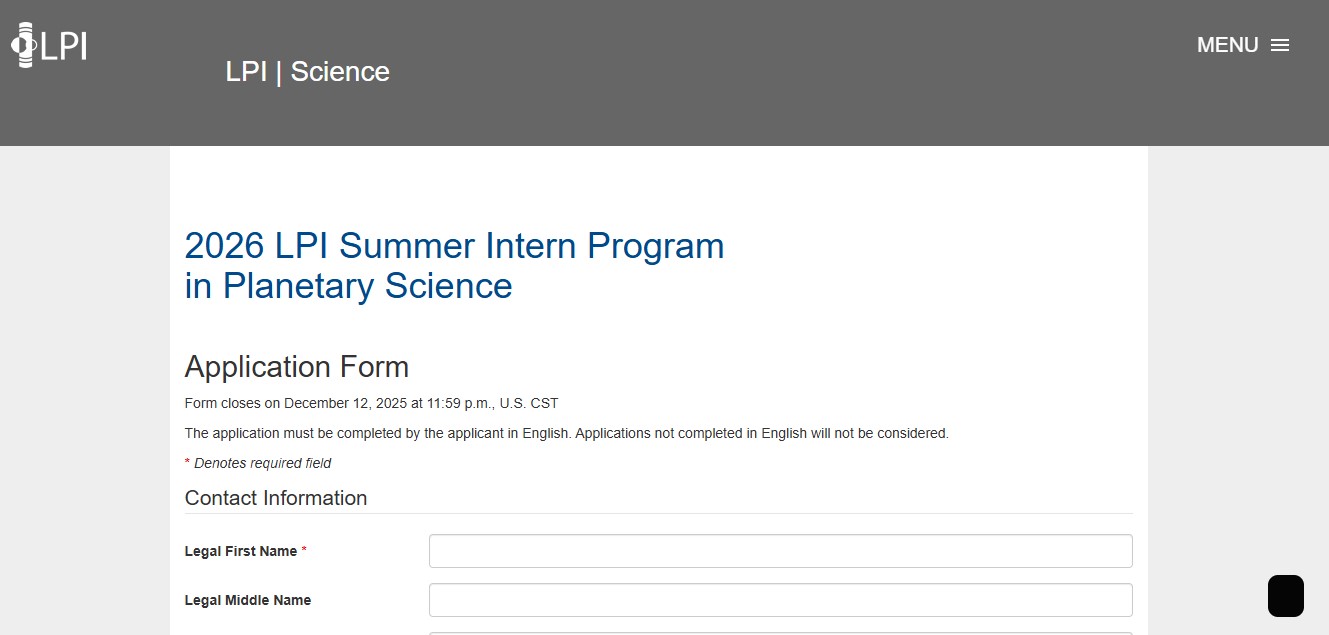The image size is (1329, 635).
Task: Click the red asterisk beside Legal First Name
Action: tap(304, 551)
